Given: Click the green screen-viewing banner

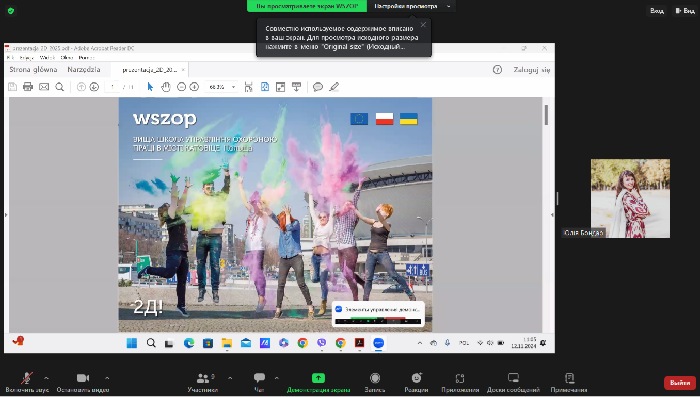Looking at the screenshot, I should pos(307,6).
